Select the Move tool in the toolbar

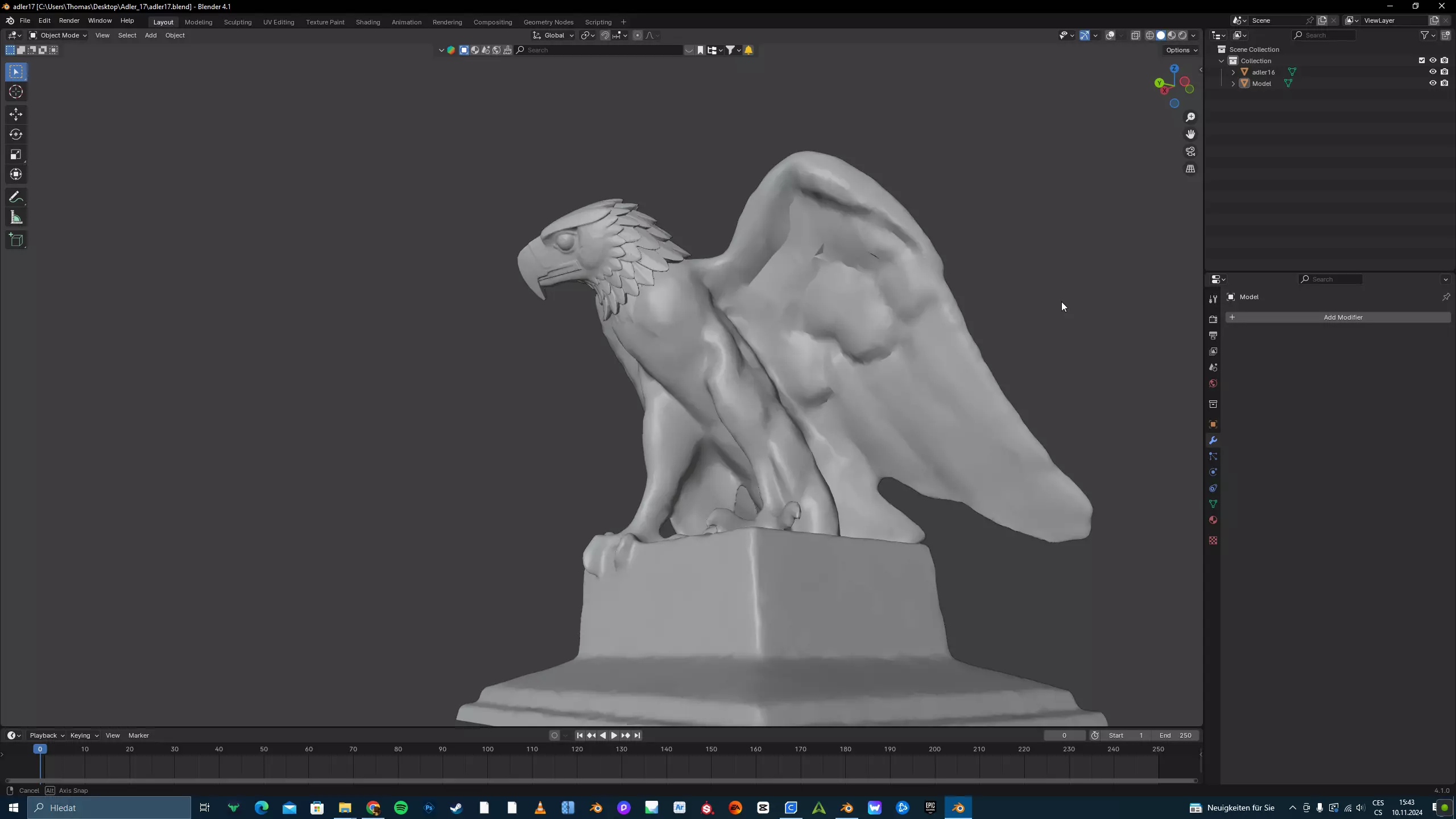[15, 114]
